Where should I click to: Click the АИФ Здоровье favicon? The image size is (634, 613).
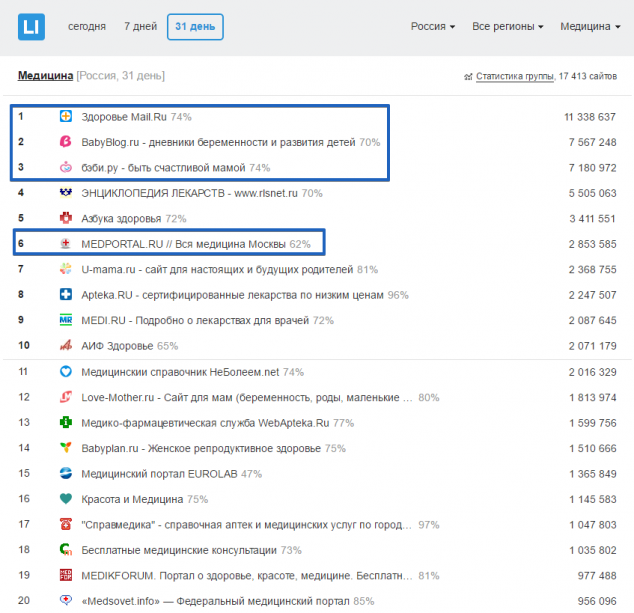(66, 345)
